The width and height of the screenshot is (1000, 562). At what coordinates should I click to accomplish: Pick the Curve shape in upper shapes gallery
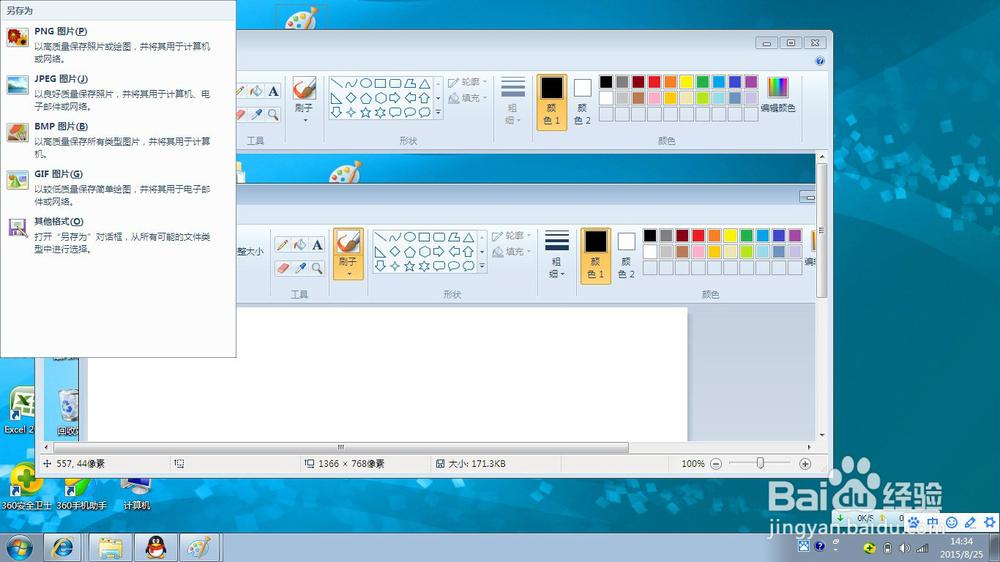(351, 84)
